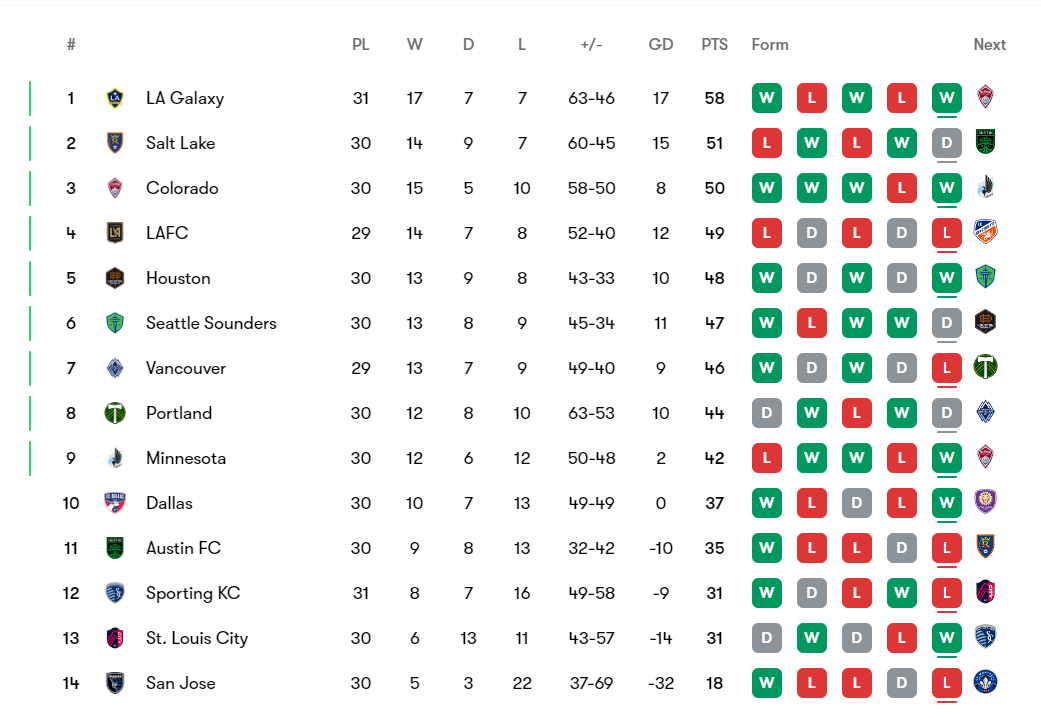The image size is (1041, 718).
Task: Click the LA Galaxy crest beside team name
Action: click(115, 98)
